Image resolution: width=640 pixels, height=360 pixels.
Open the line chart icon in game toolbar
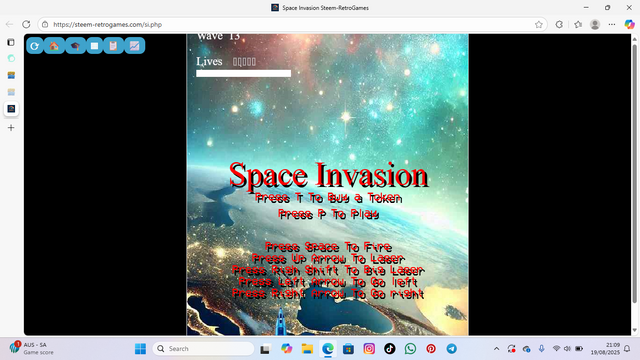tap(135, 46)
